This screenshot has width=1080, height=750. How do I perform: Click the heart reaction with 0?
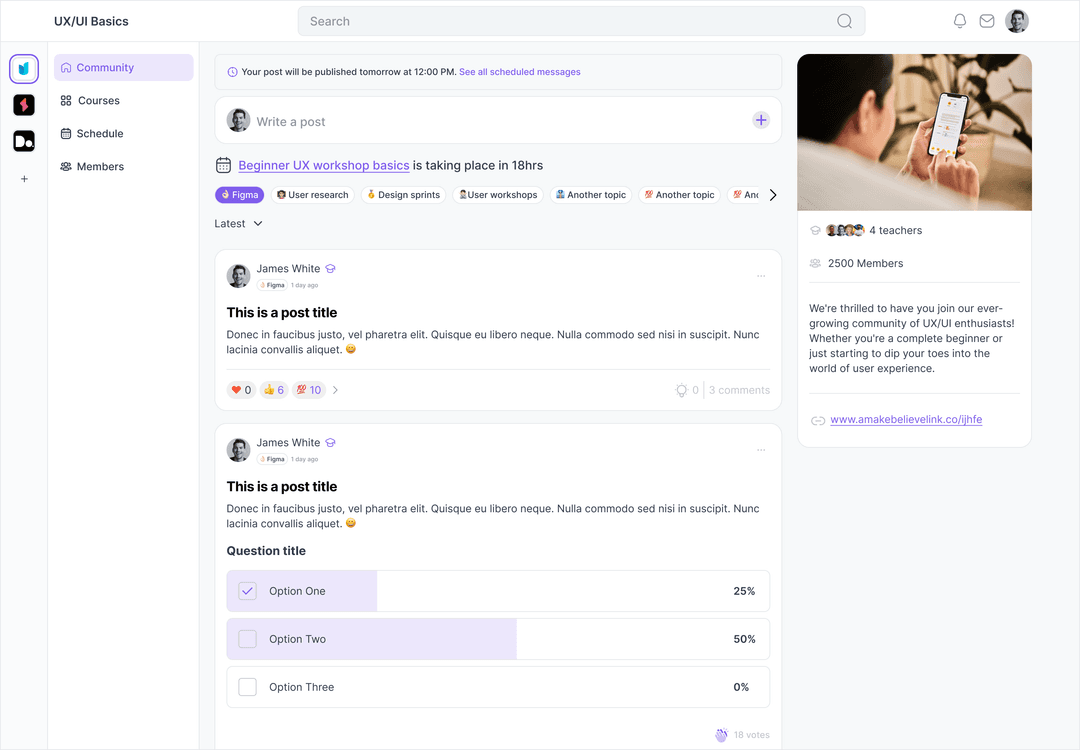(x=241, y=390)
